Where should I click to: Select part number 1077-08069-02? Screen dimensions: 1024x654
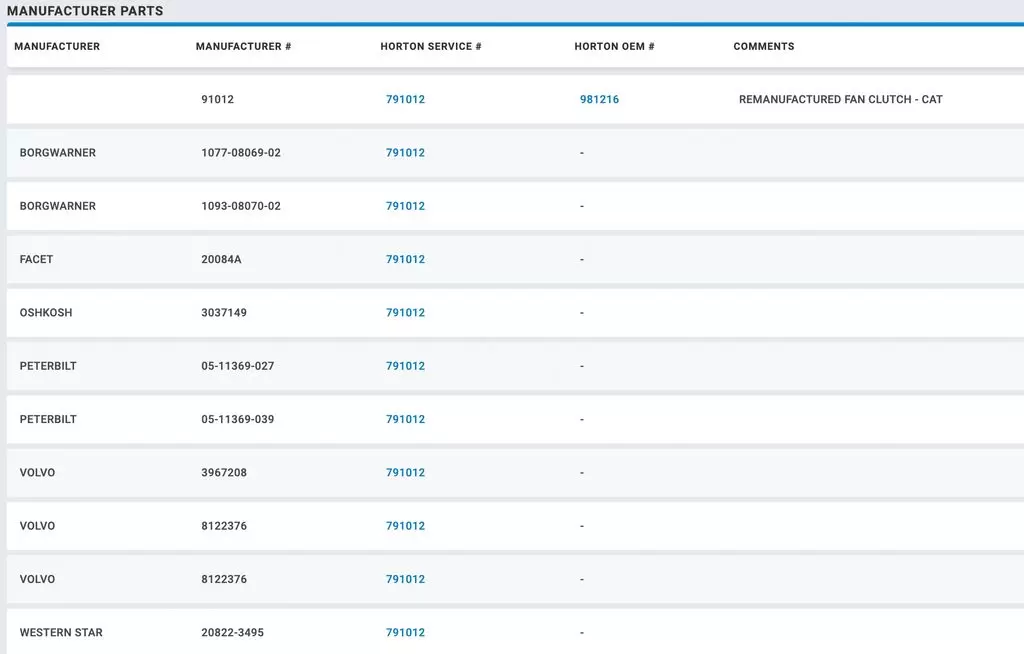coord(241,153)
